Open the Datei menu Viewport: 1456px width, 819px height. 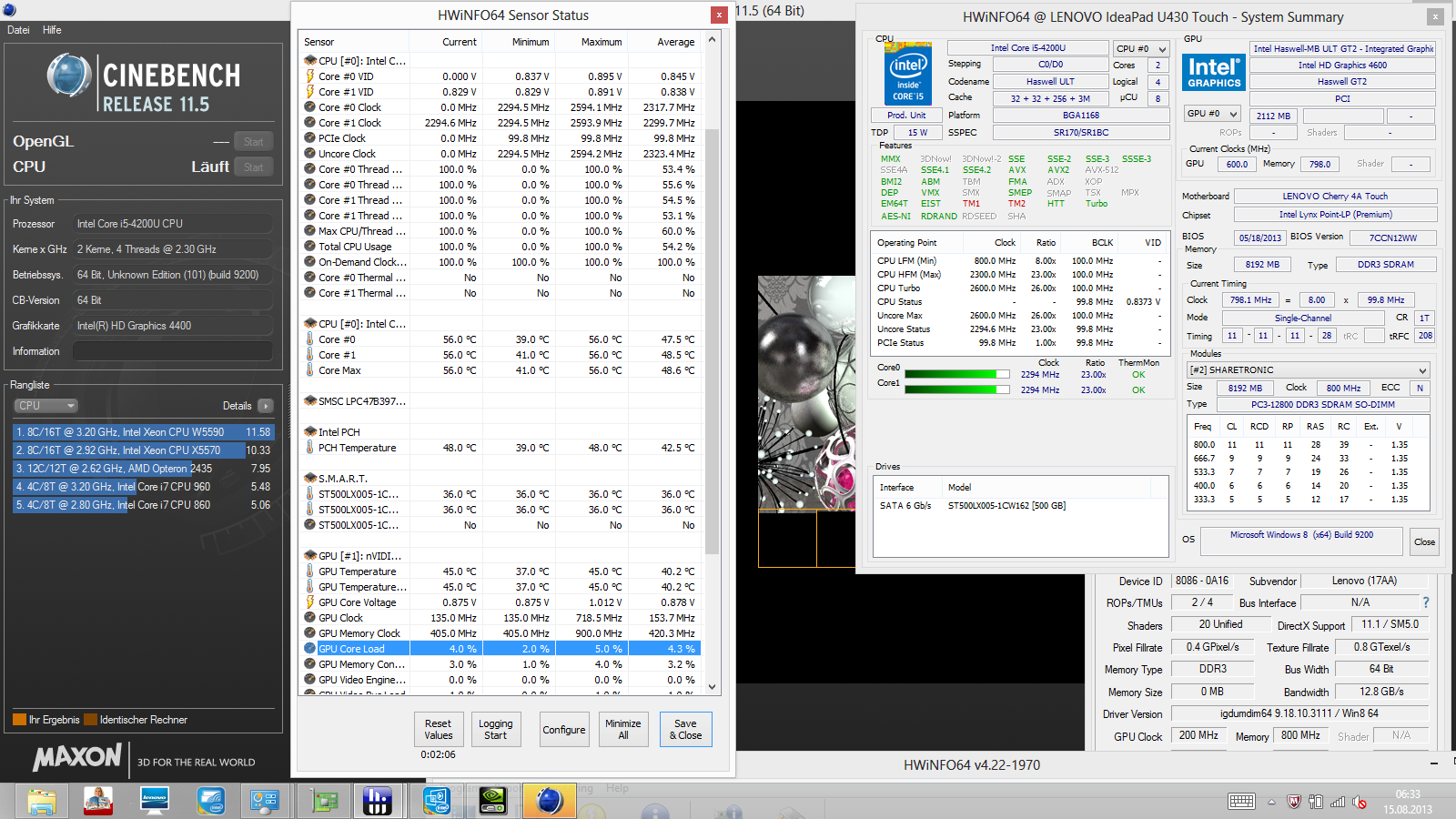pyautogui.click(x=18, y=30)
